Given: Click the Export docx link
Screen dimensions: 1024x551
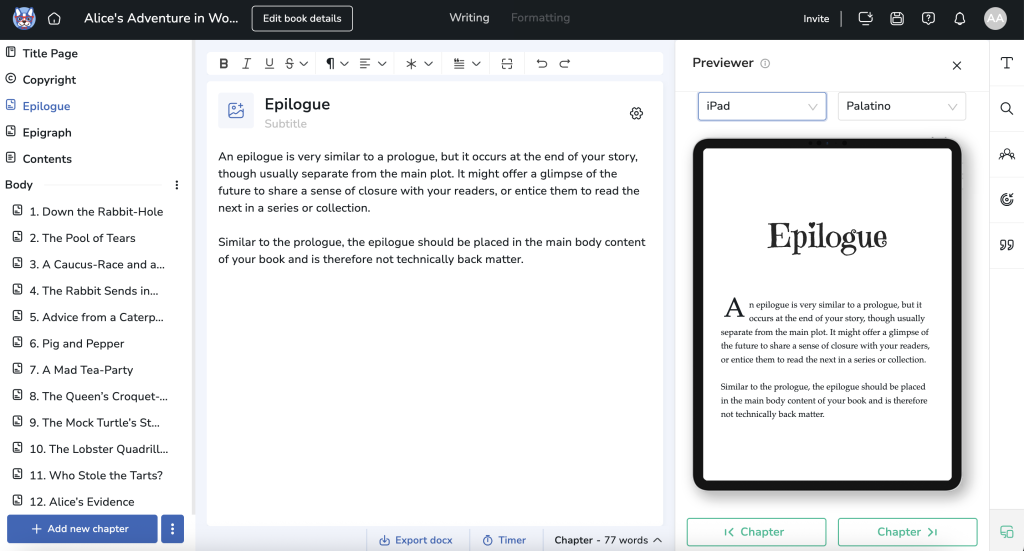Looking at the screenshot, I should 415,540.
